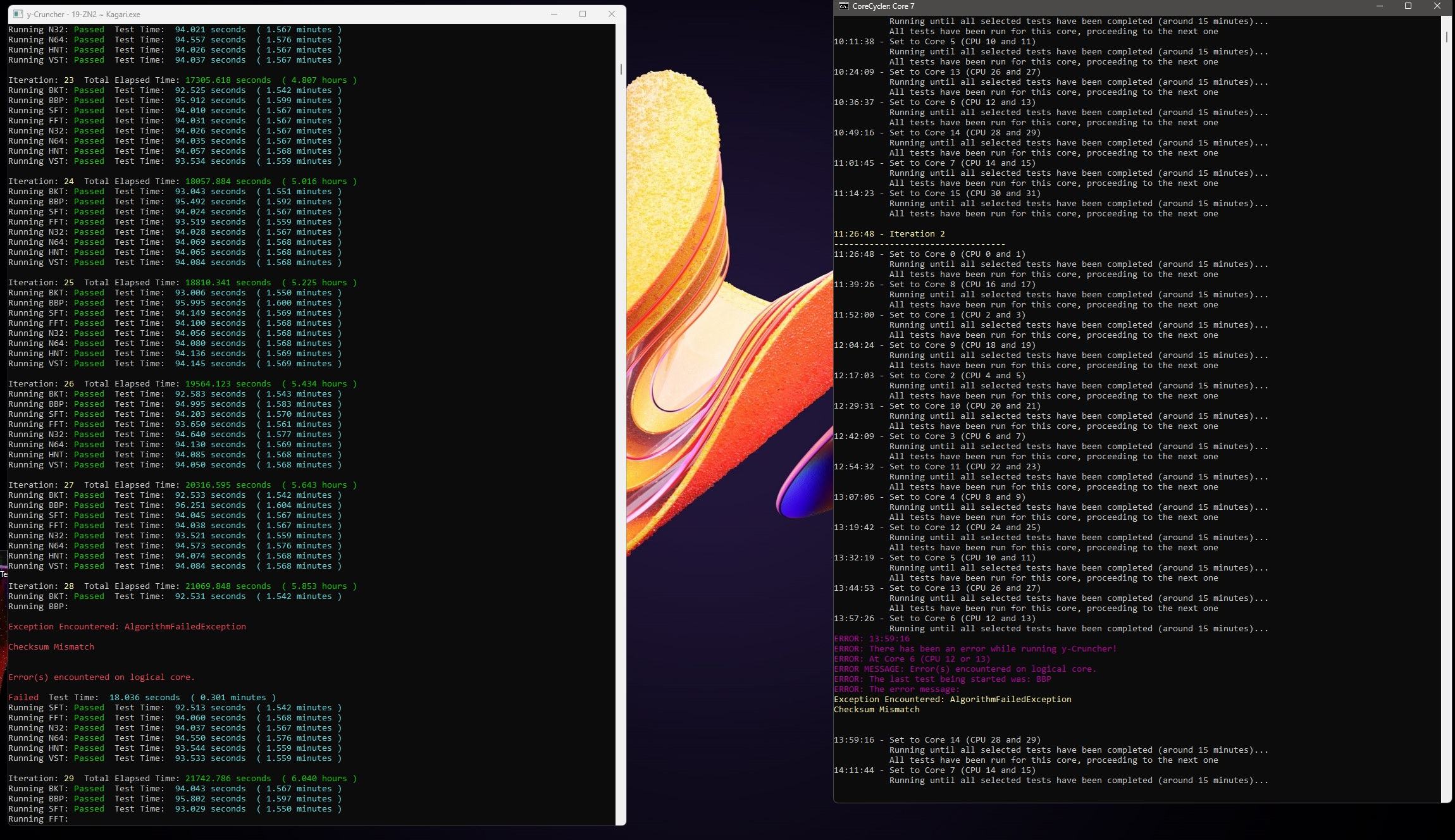Click the yellow 'Iteration 2' heading in CoreCycler
Image resolution: width=1455 pixels, height=840 pixels.
pyautogui.click(x=917, y=233)
